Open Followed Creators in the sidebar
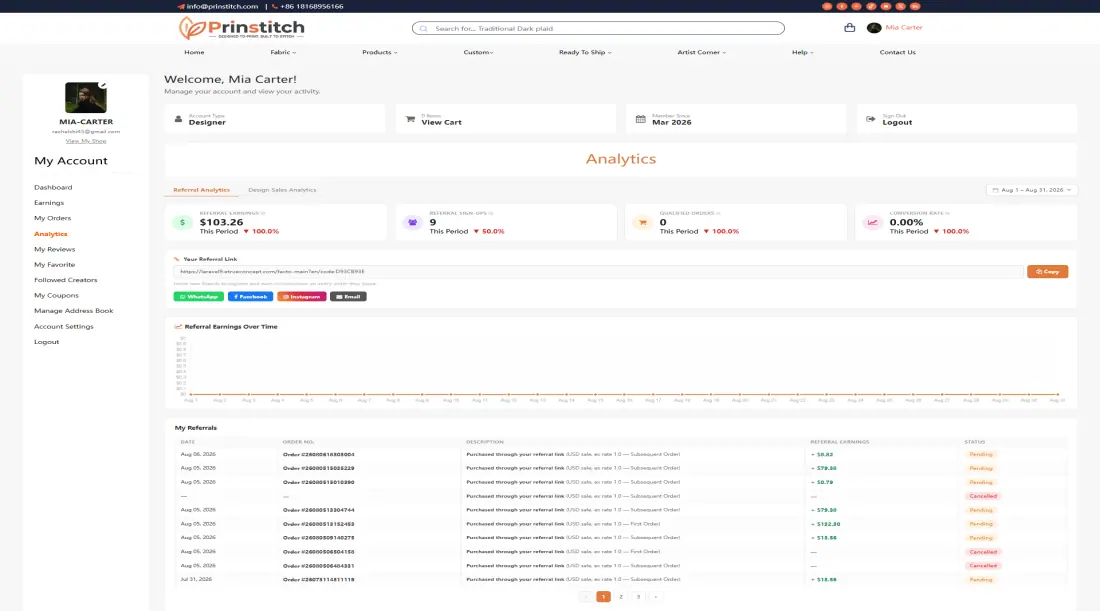 (66, 280)
